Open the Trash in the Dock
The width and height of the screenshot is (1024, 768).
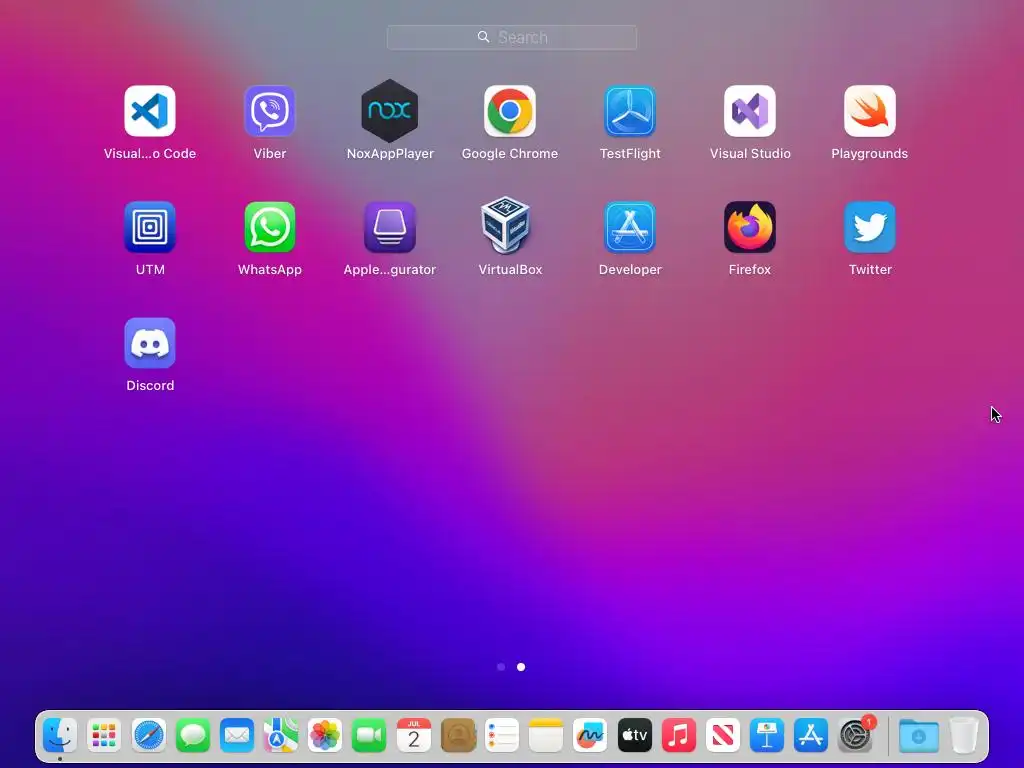(x=964, y=735)
